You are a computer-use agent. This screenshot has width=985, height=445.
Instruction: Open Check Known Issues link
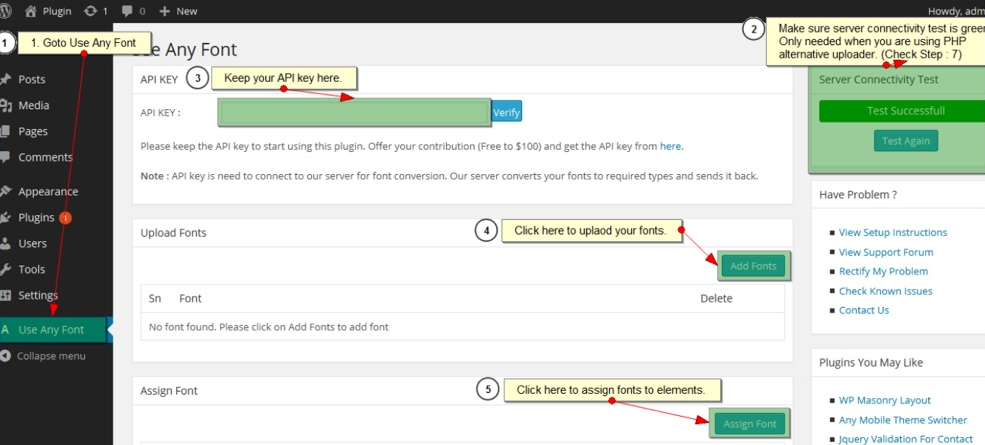click(x=886, y=291)
